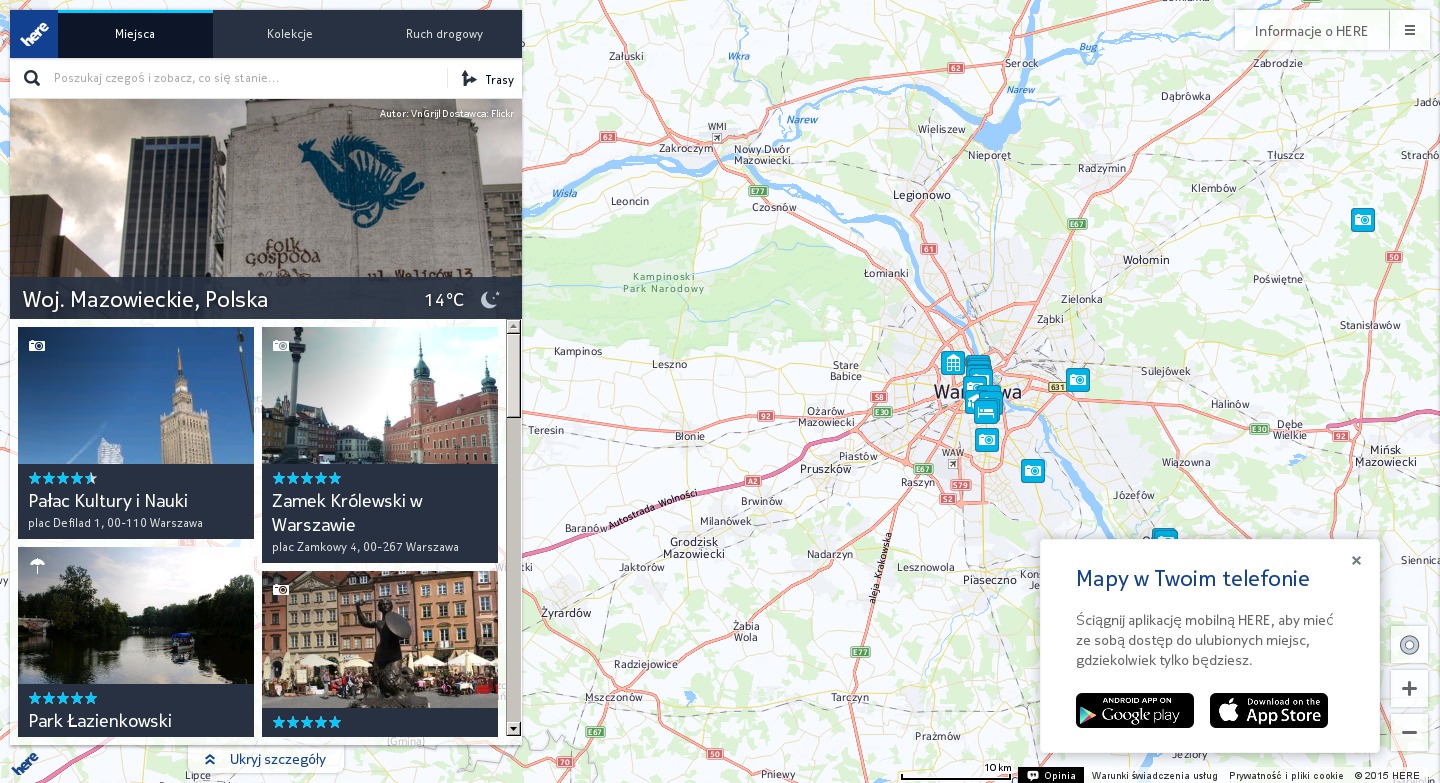Open Trasy route planner
The height and width of the screenshot is (783, 1440).
(487, 79)
